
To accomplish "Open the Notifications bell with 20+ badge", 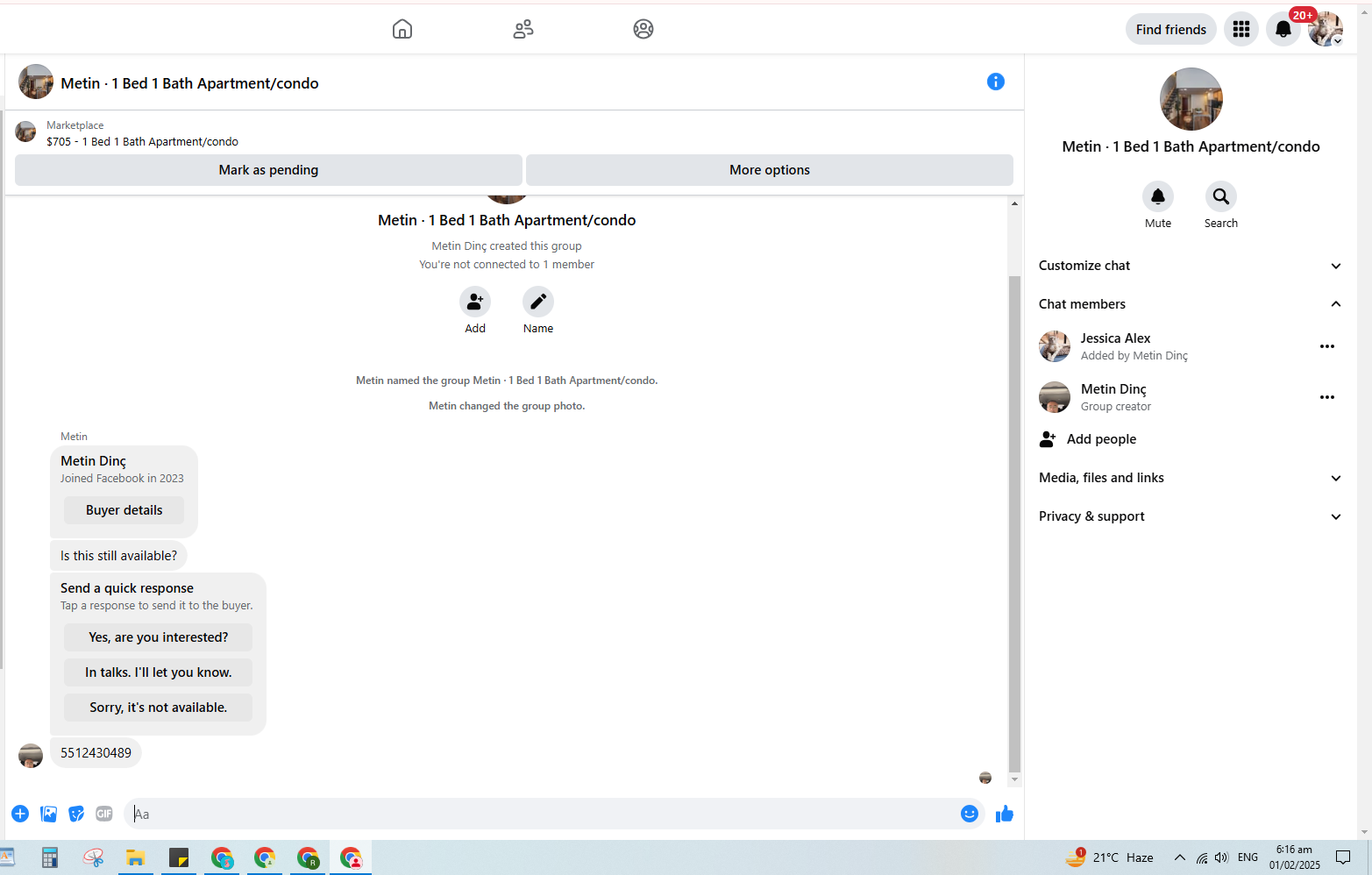I will (x=1283, y=29).
